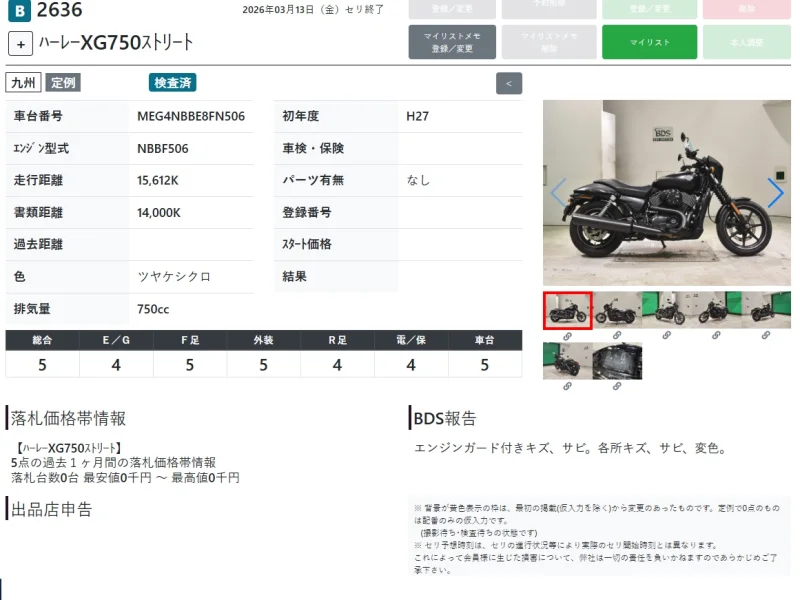Image resolution: width=800 pixels, height=600 pixels.
Task: Show the previous photo with the left arrow
Action: (558, 192)
